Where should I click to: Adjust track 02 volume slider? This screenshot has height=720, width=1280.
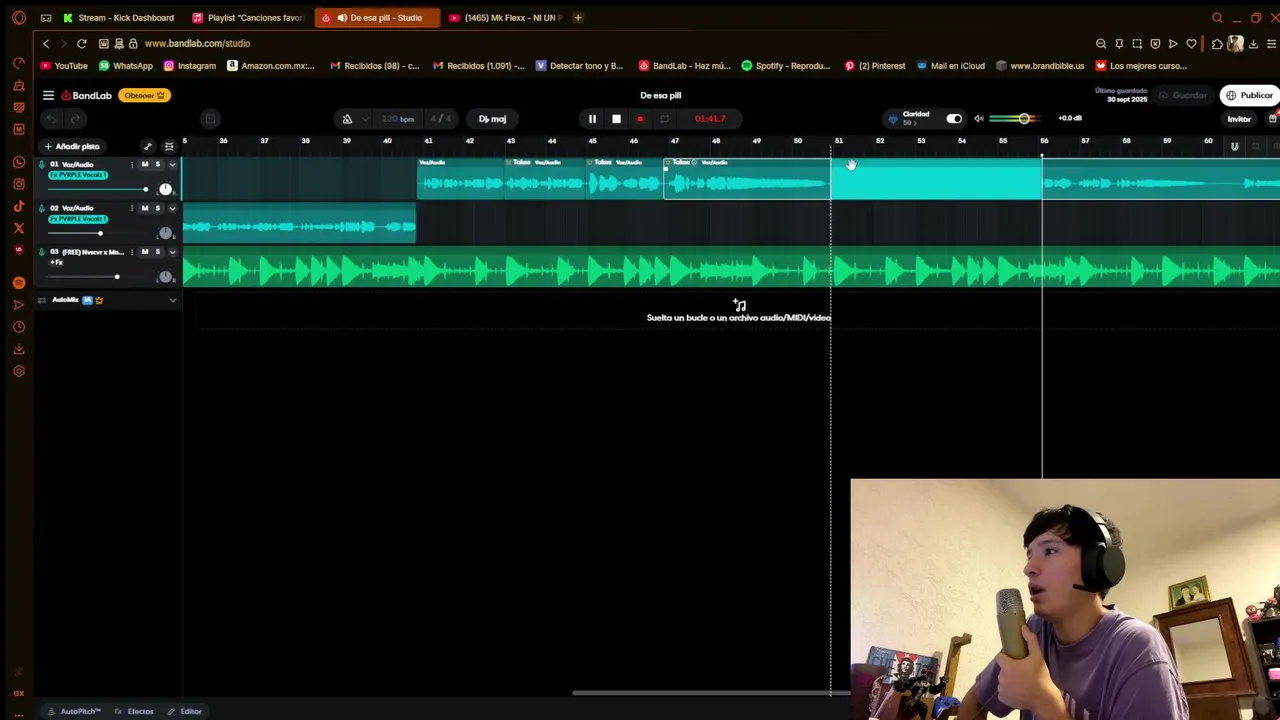(x=98, y=233)
